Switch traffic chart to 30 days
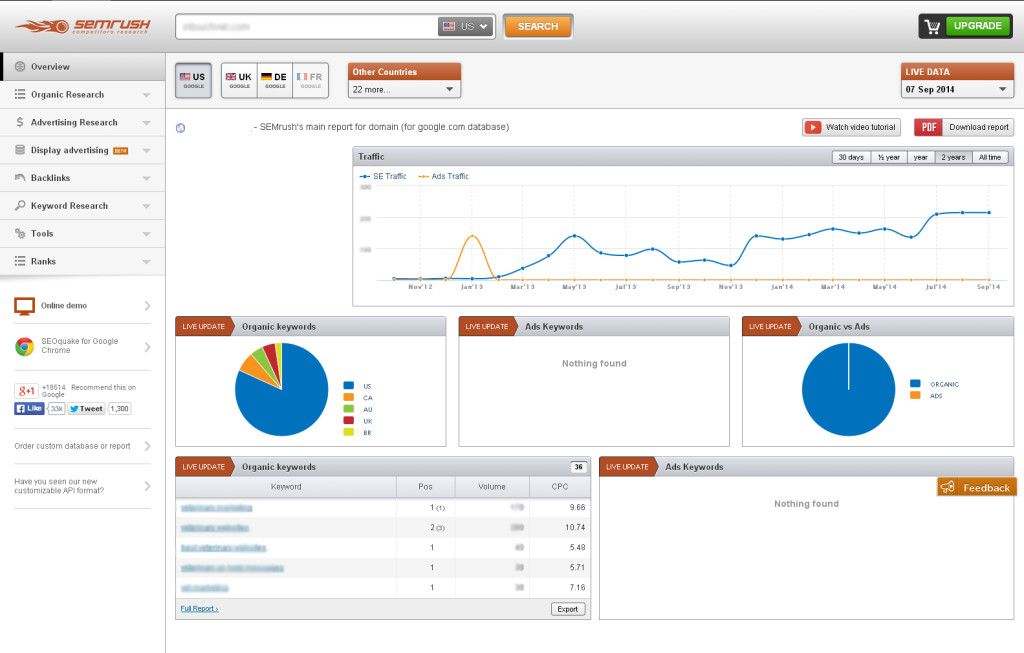Image resolution: width=1024 pixels, height=653 pixels. click(x=851, y=157)
